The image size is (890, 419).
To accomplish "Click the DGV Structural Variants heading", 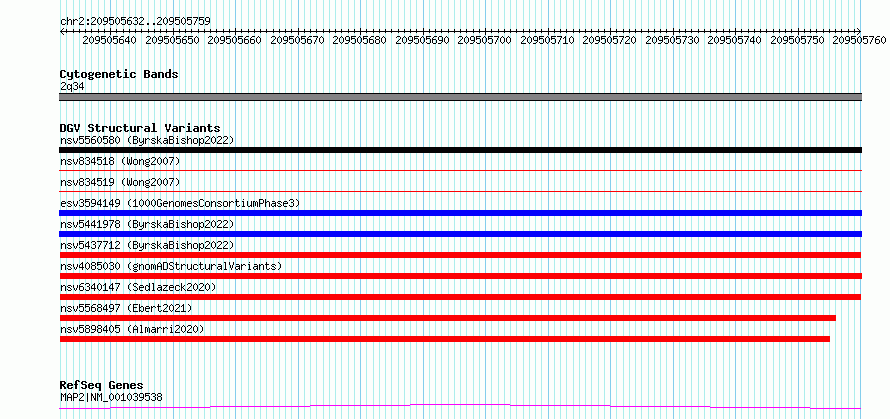I will [140, 128].
